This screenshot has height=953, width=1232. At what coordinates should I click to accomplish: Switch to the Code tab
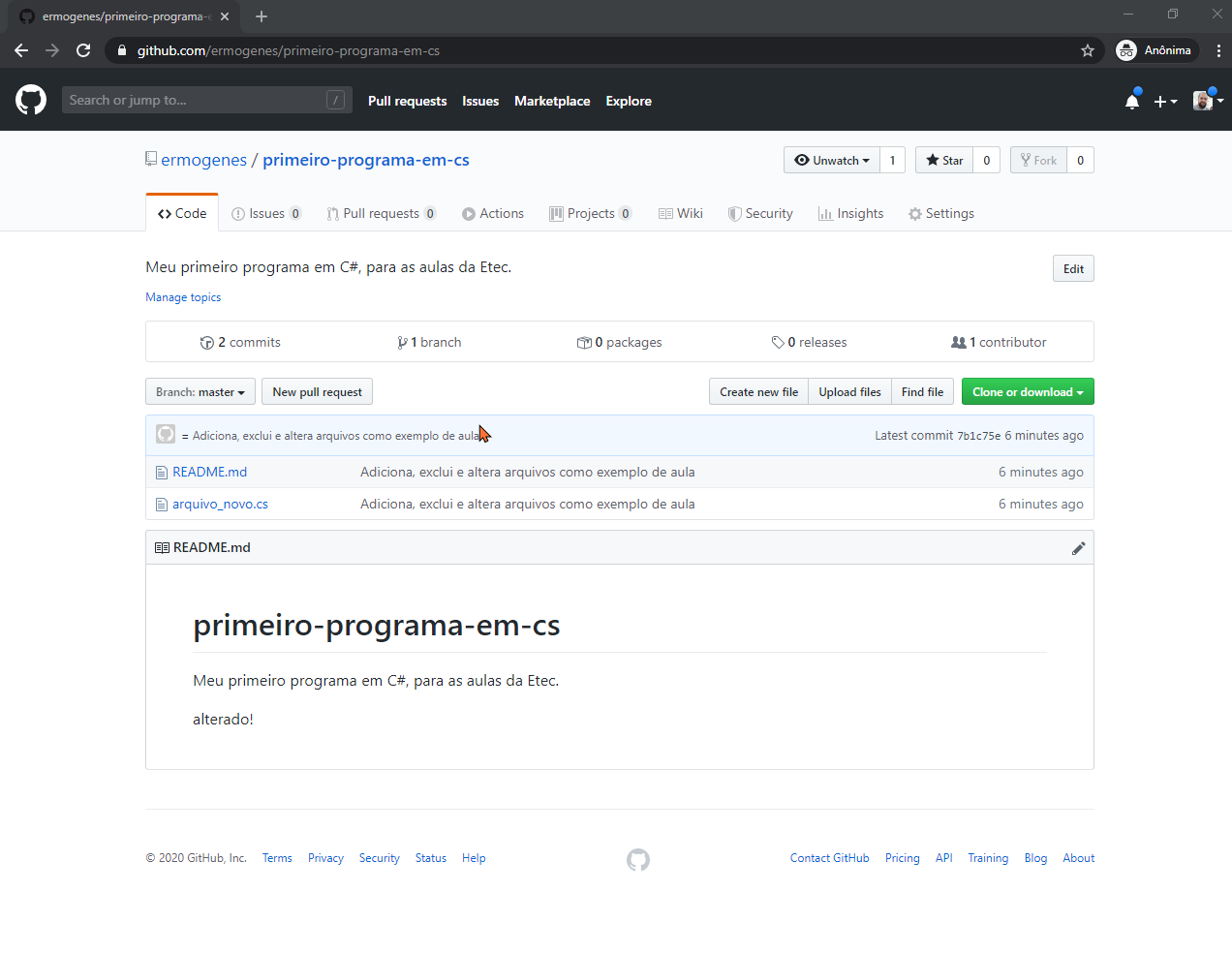pyautogui.click(x=182, y=213)
